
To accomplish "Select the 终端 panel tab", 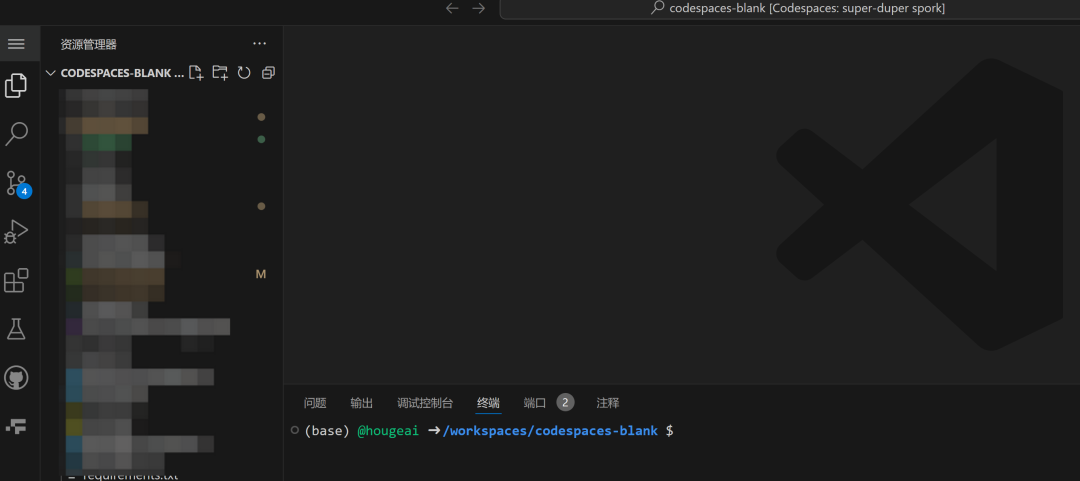I will click(488, 403).
